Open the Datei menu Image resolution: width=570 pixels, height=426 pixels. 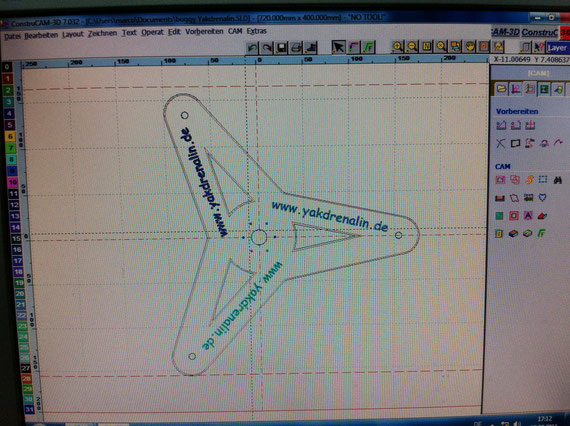click(12, 36)
